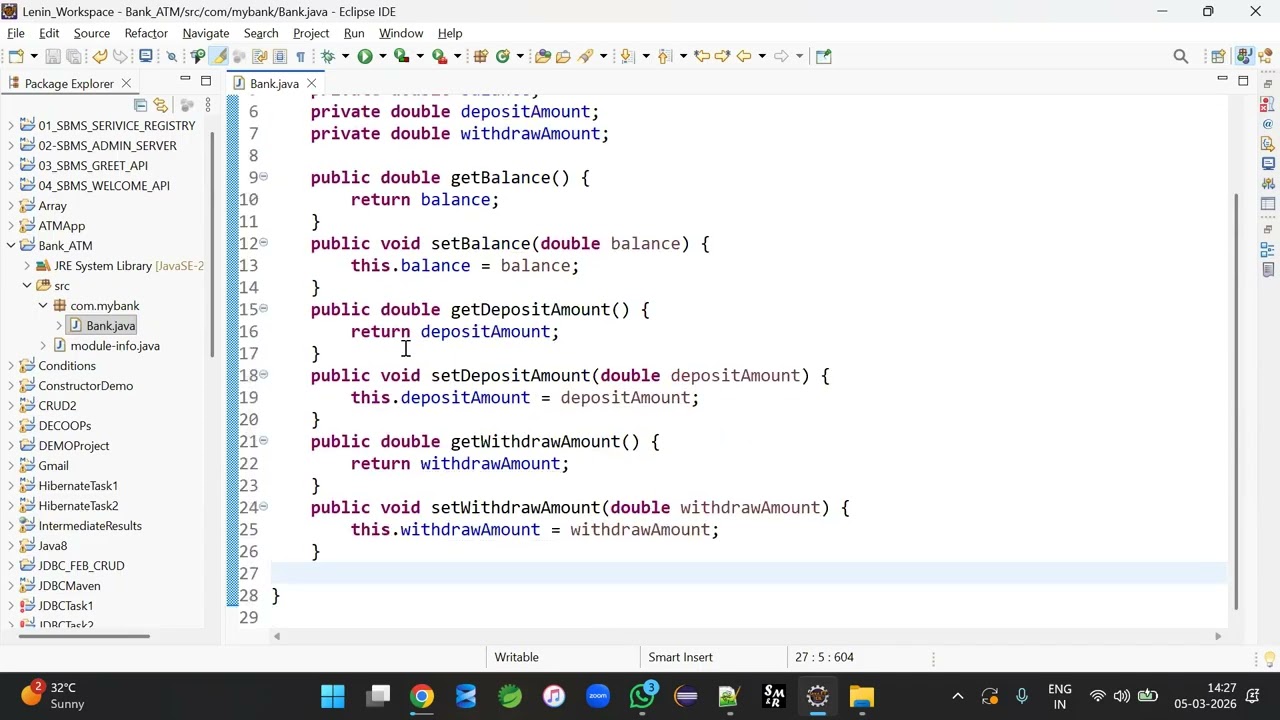Click the Open Task folder icon
Image resolution: width=1280 pixels, height=720 pixels.
tap(563, 56)
